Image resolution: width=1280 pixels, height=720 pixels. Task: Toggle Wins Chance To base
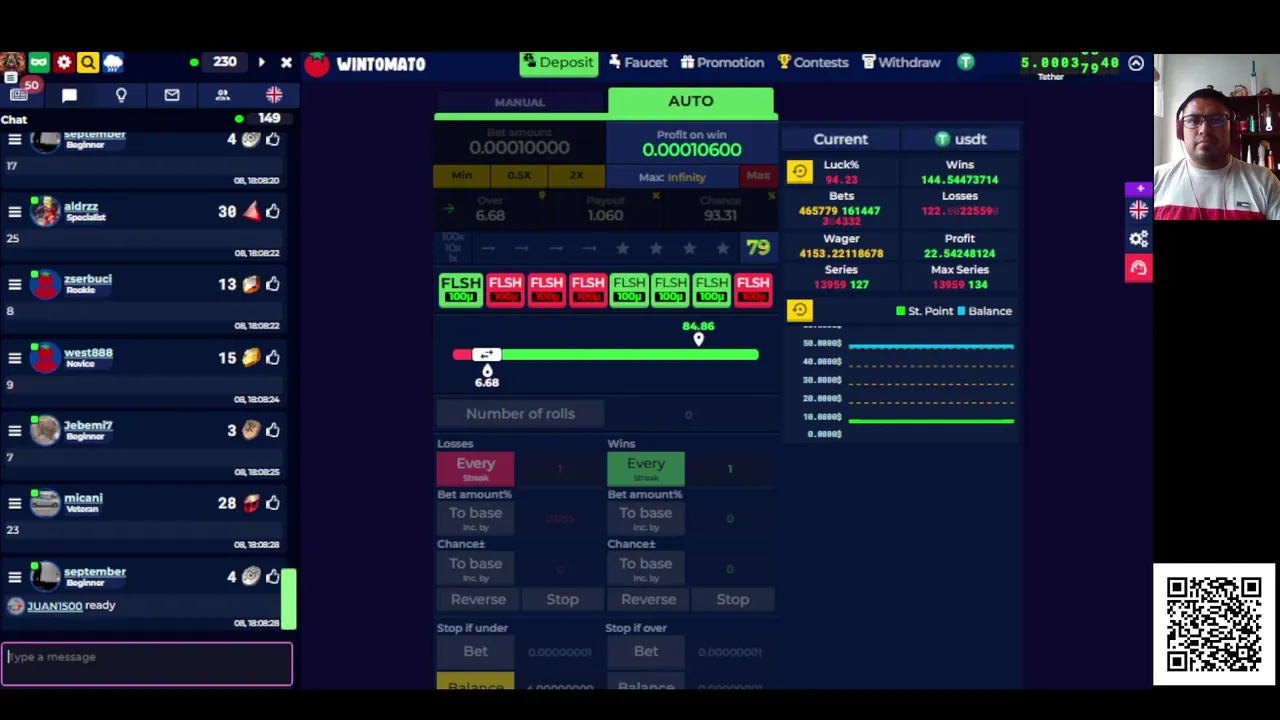[x=645, y=567]
